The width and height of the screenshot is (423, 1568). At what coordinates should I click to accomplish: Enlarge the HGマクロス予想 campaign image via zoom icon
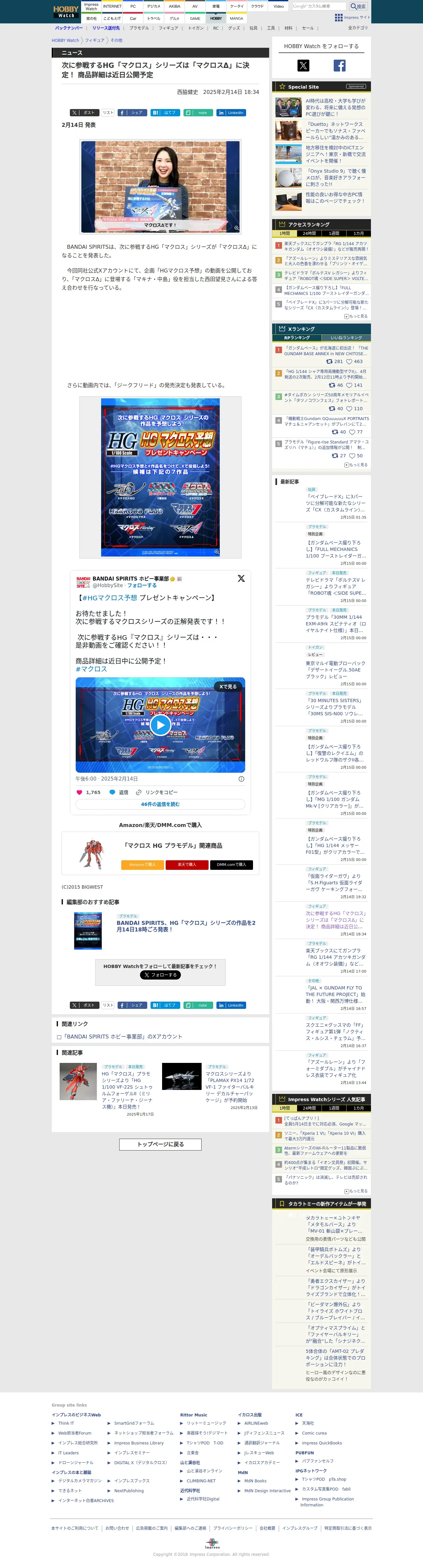point(216,552)
